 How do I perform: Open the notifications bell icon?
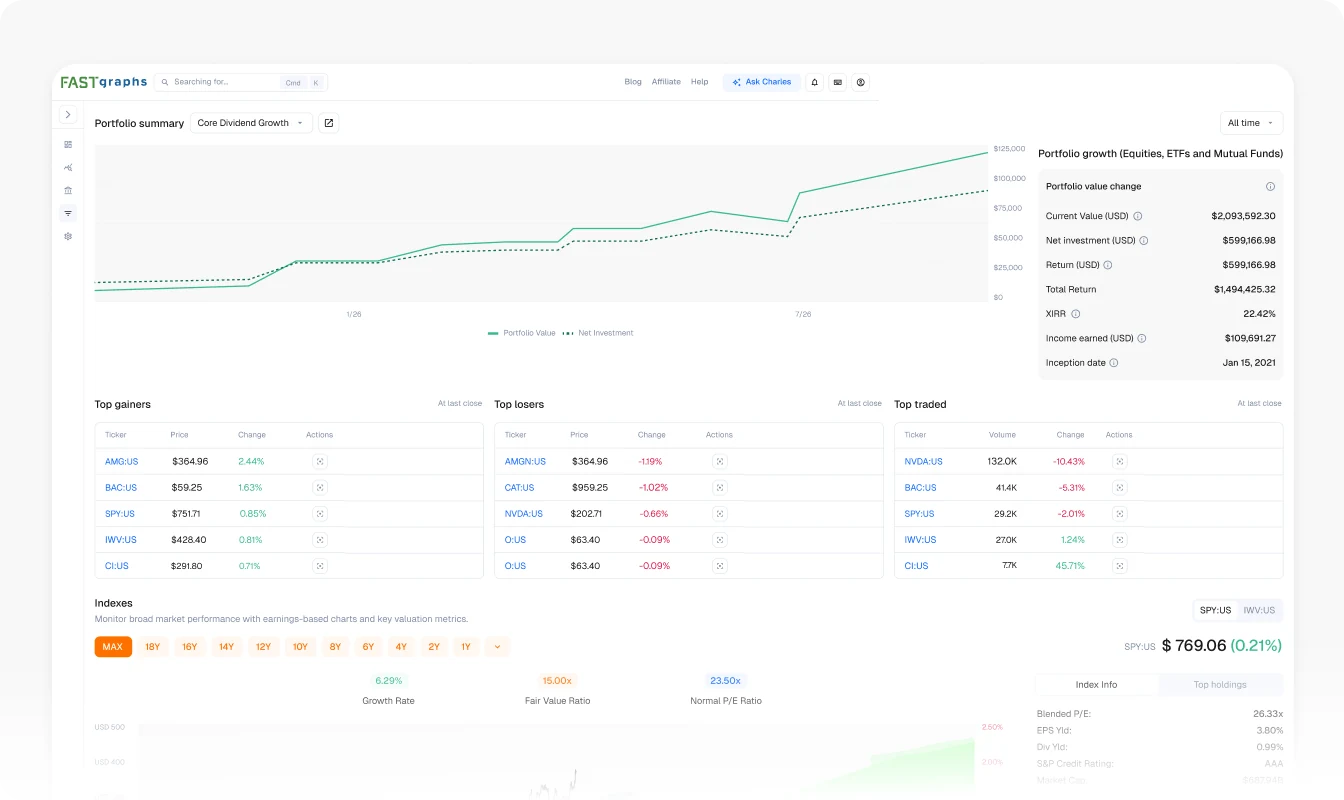click(814, 82)
